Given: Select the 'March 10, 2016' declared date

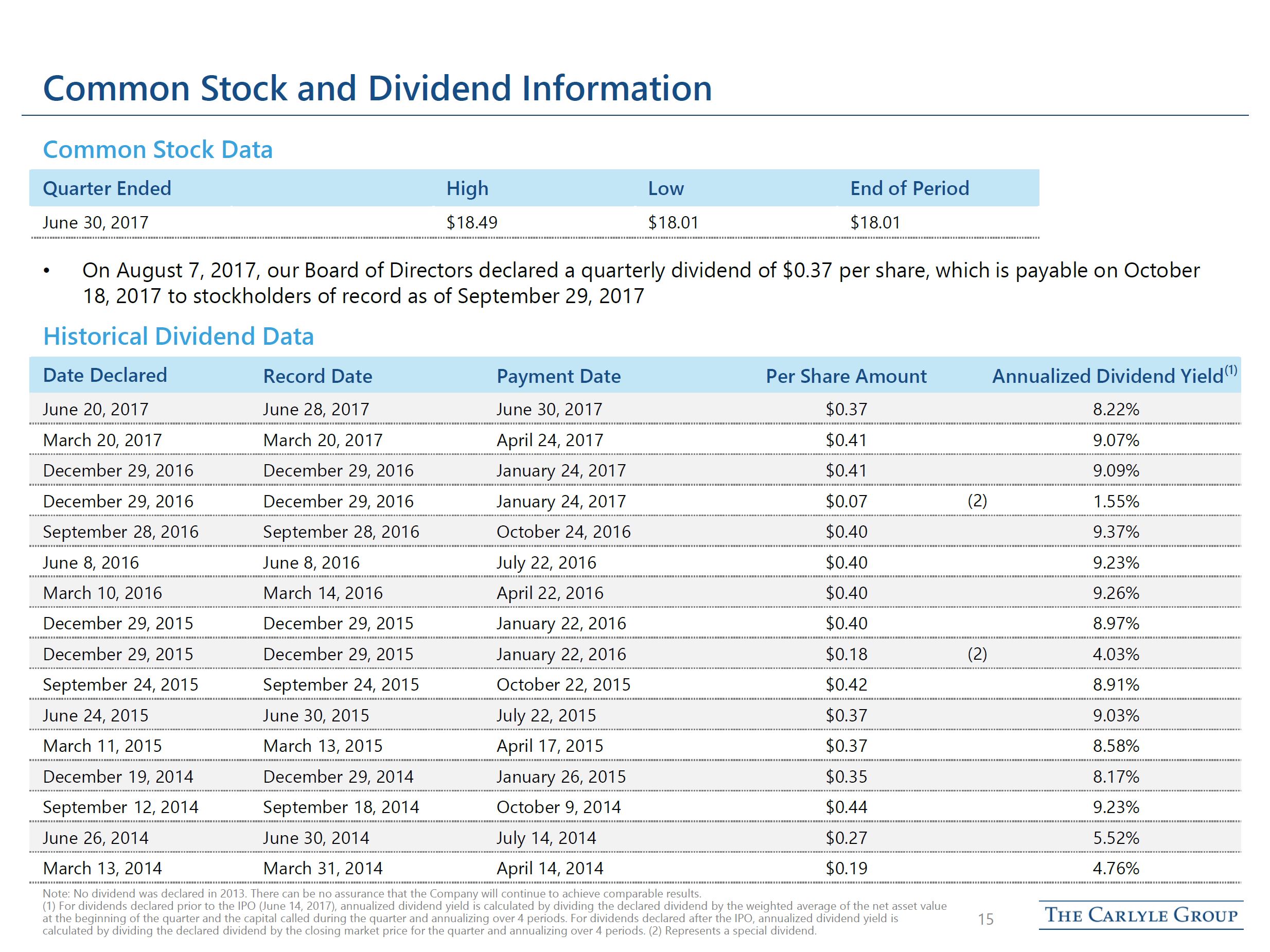Looking at the screenshot, I should [102, 593].
